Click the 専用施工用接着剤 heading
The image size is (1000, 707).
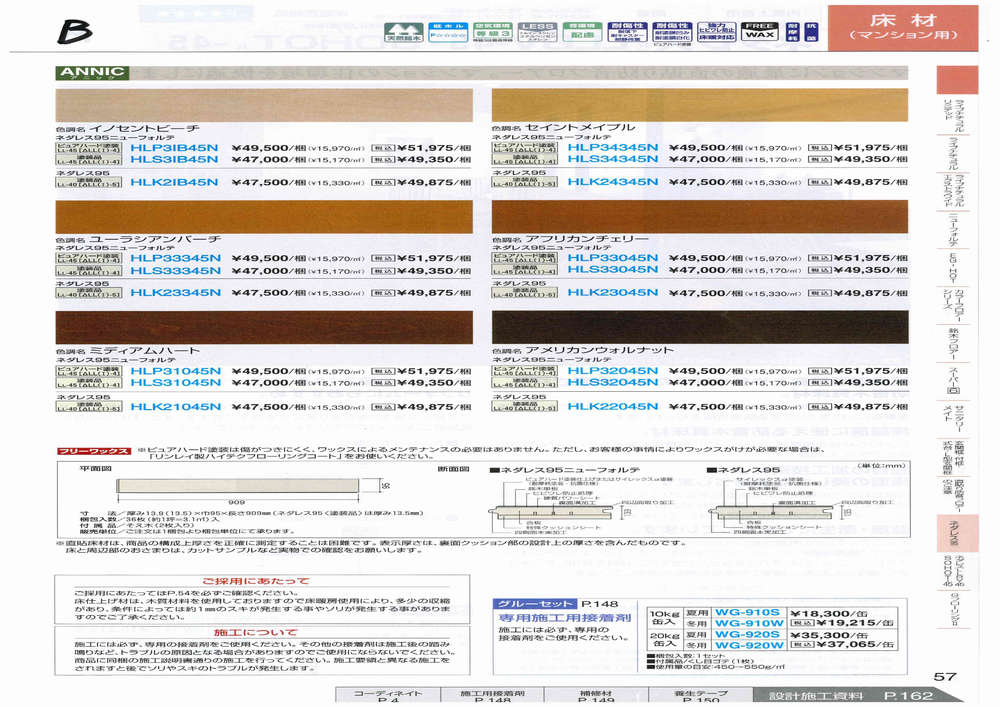[564, 618]
